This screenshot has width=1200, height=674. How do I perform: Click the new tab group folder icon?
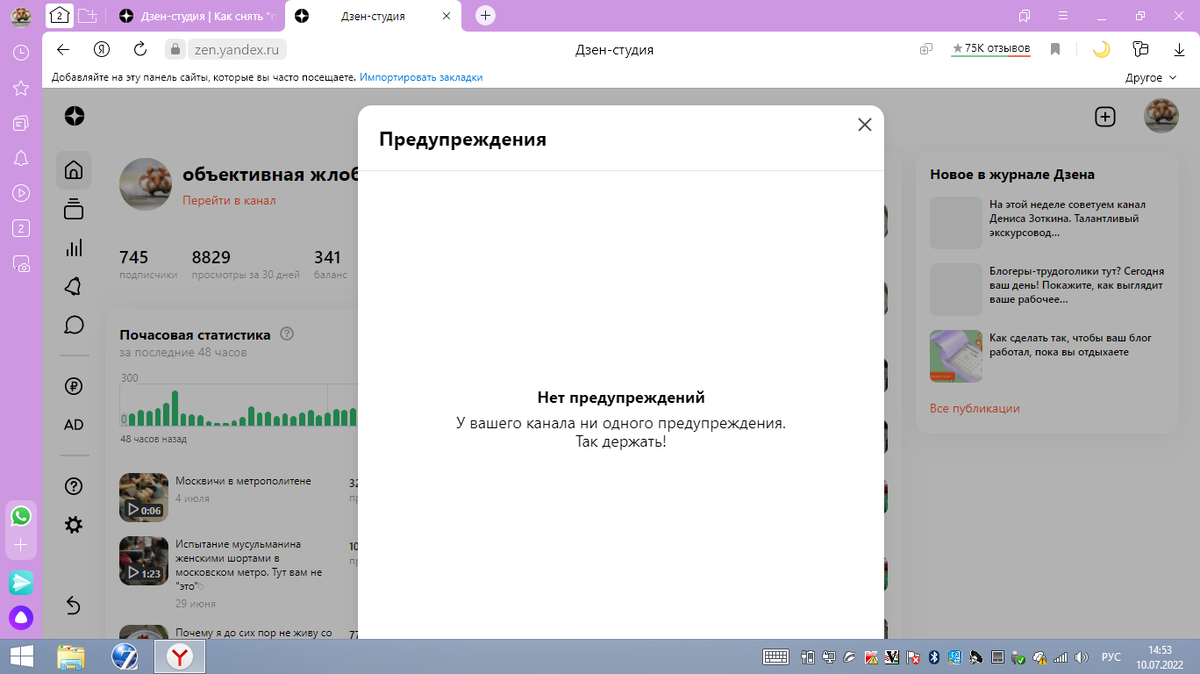(88, 15)
